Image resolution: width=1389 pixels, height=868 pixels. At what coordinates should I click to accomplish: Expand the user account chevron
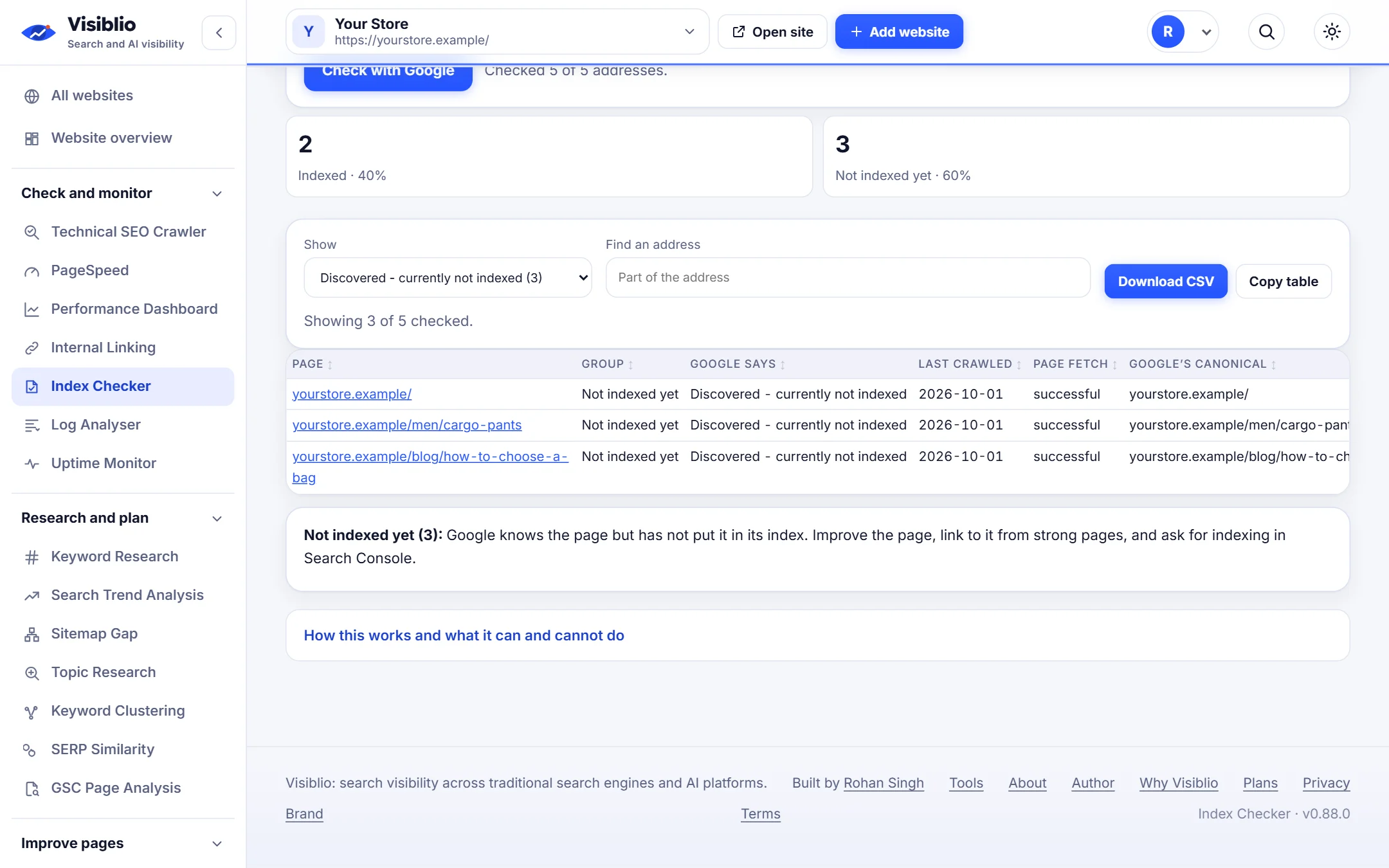point(1206,32)
